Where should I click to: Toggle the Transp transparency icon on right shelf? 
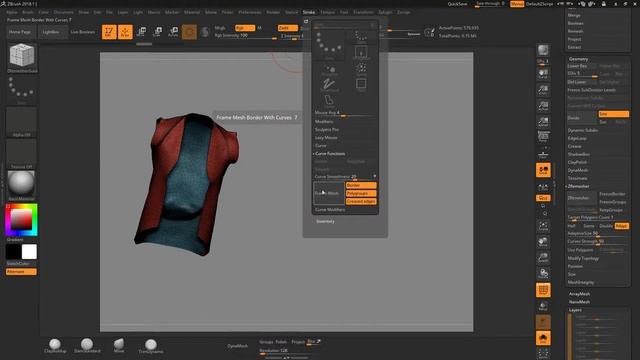coord(543,306)
